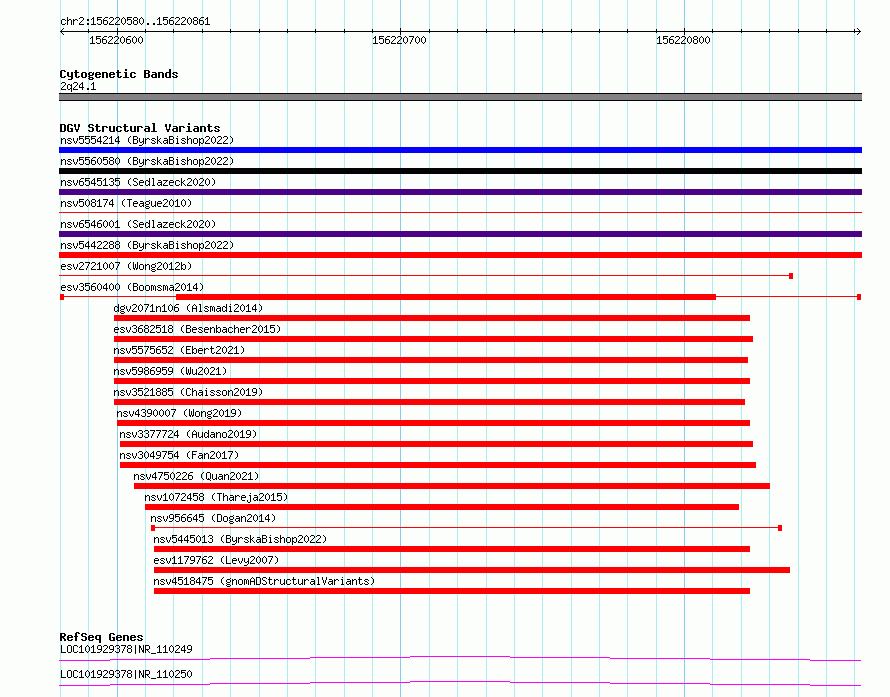
Task: Open nsv6545135 (Sedlazeck2020) variant label
Action: (x=138, y=182)
